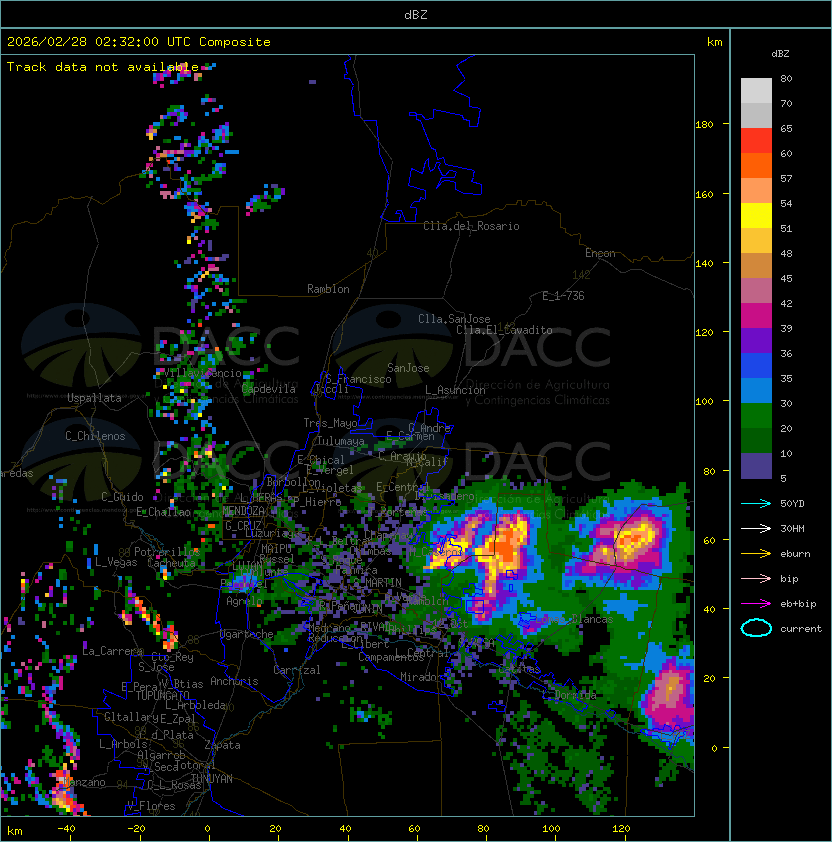Click 'Track data not available' message
The width and height of the screenshot is (832, 842).
(x=103, y=67)
